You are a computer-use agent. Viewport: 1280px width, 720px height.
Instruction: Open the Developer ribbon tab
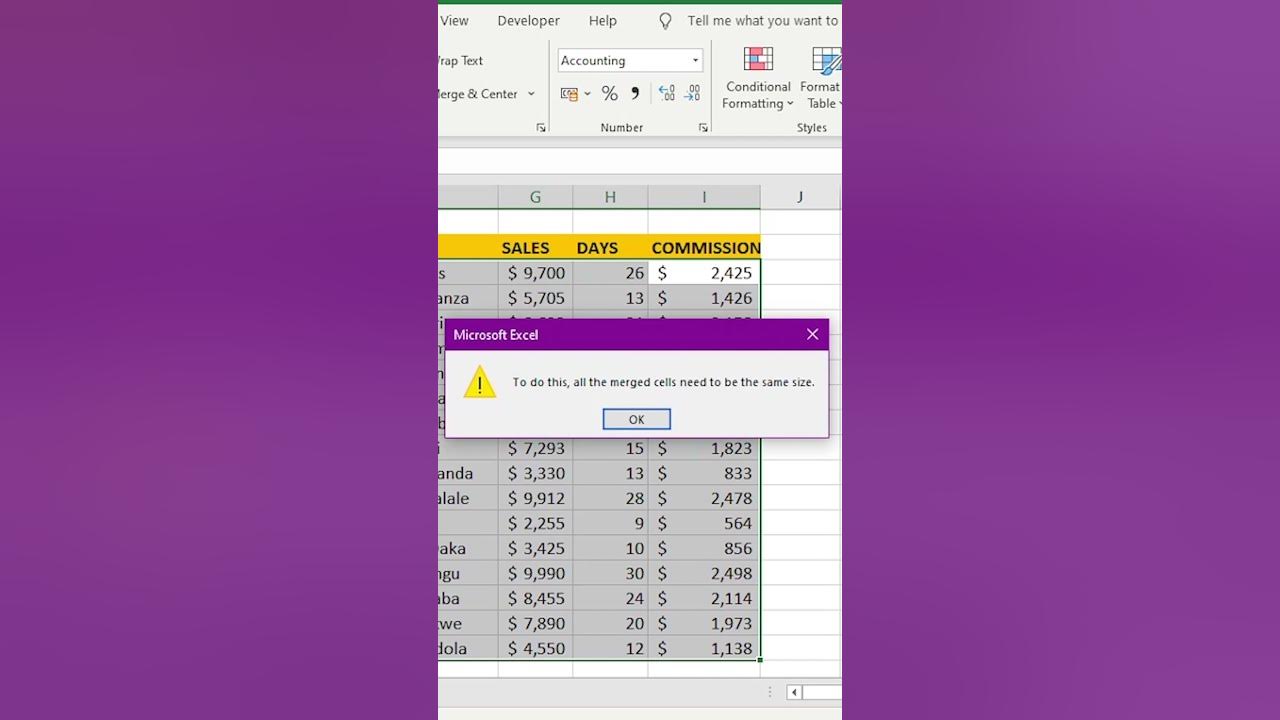point(528,20)
